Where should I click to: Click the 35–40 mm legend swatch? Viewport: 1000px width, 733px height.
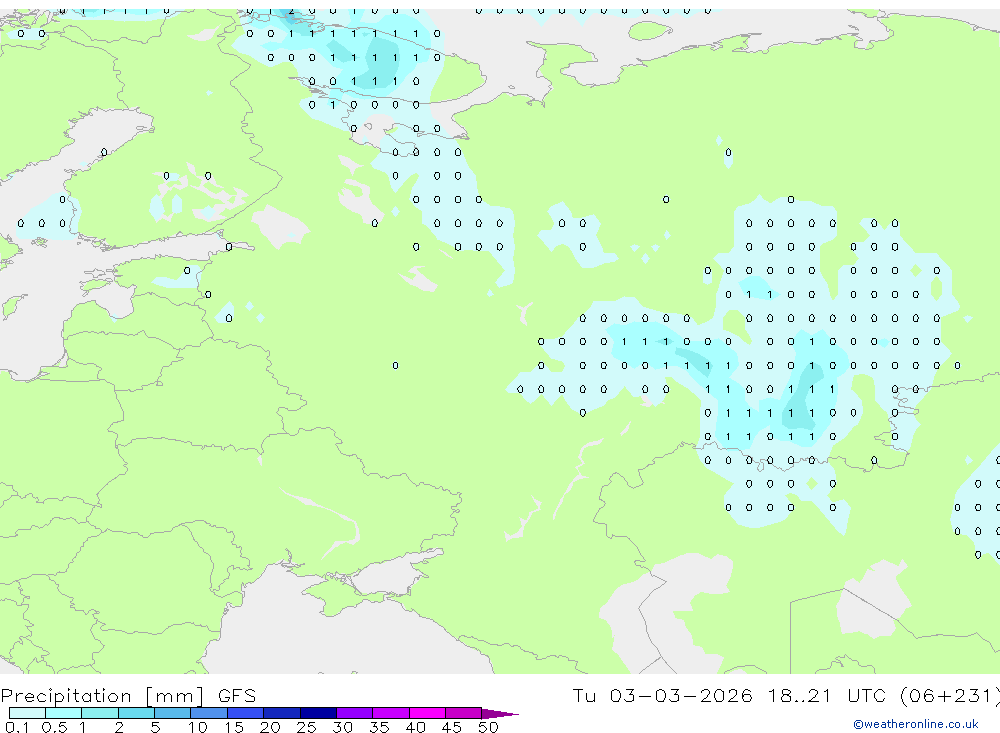pyautogui.click(x=390, y=713)
